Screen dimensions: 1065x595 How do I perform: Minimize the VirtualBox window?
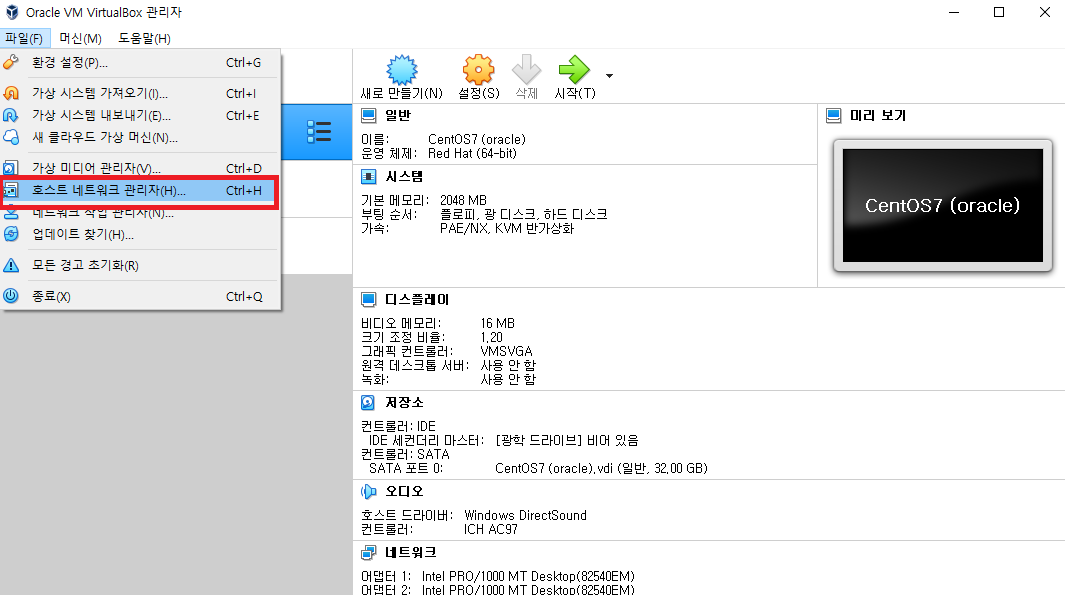coord(954,12)
